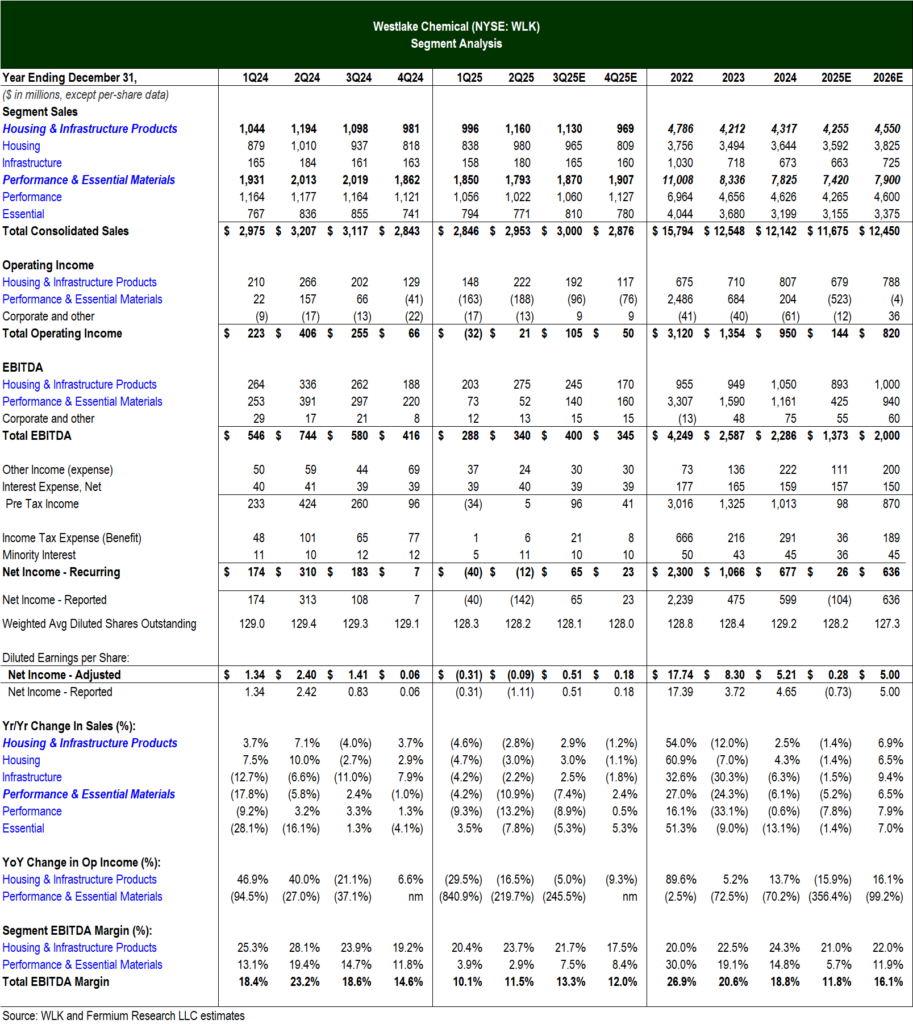
Task: Click the Total EBITDA row label
Action: coord(37,436)
